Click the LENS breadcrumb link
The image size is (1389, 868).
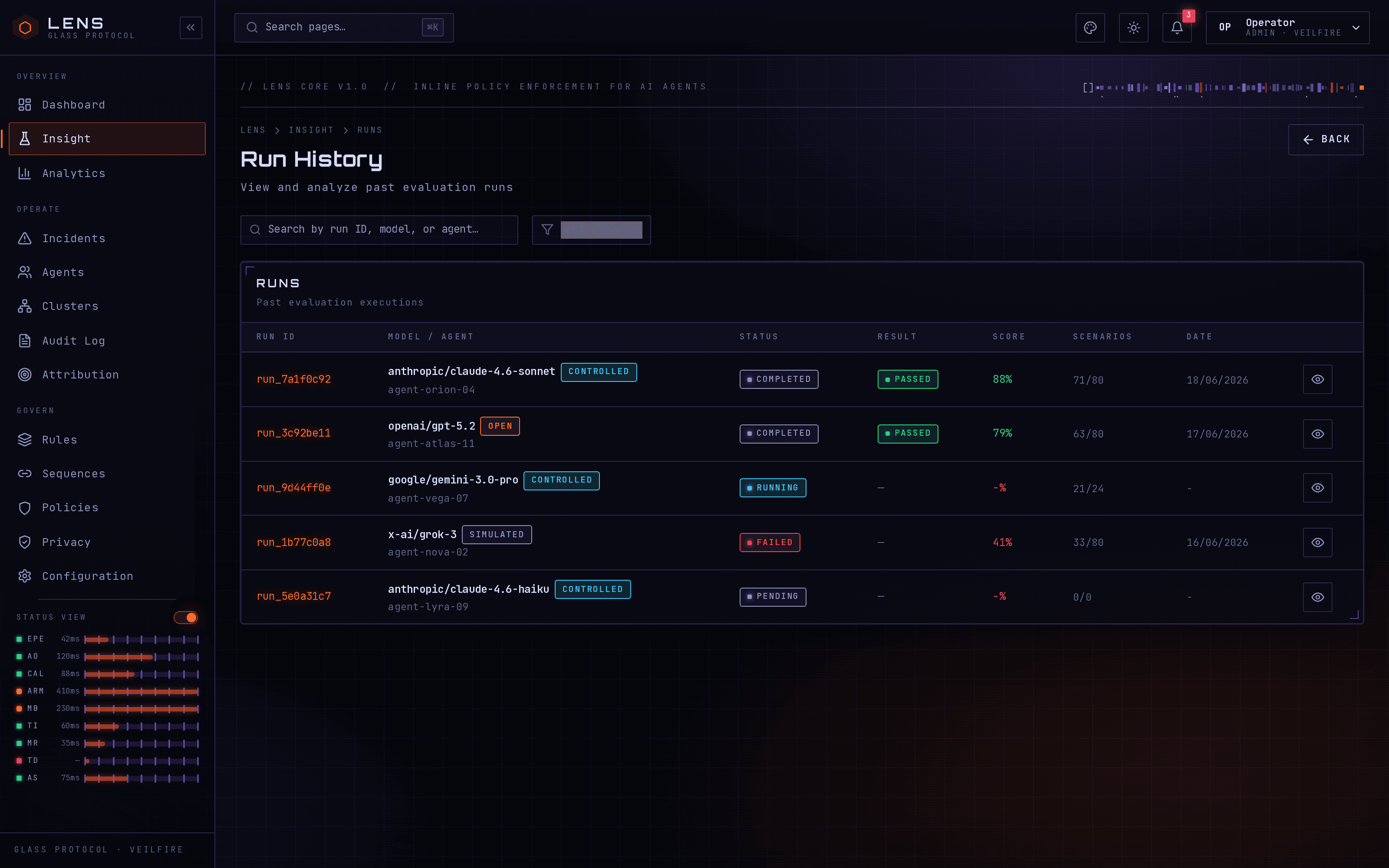click(253, 130)
